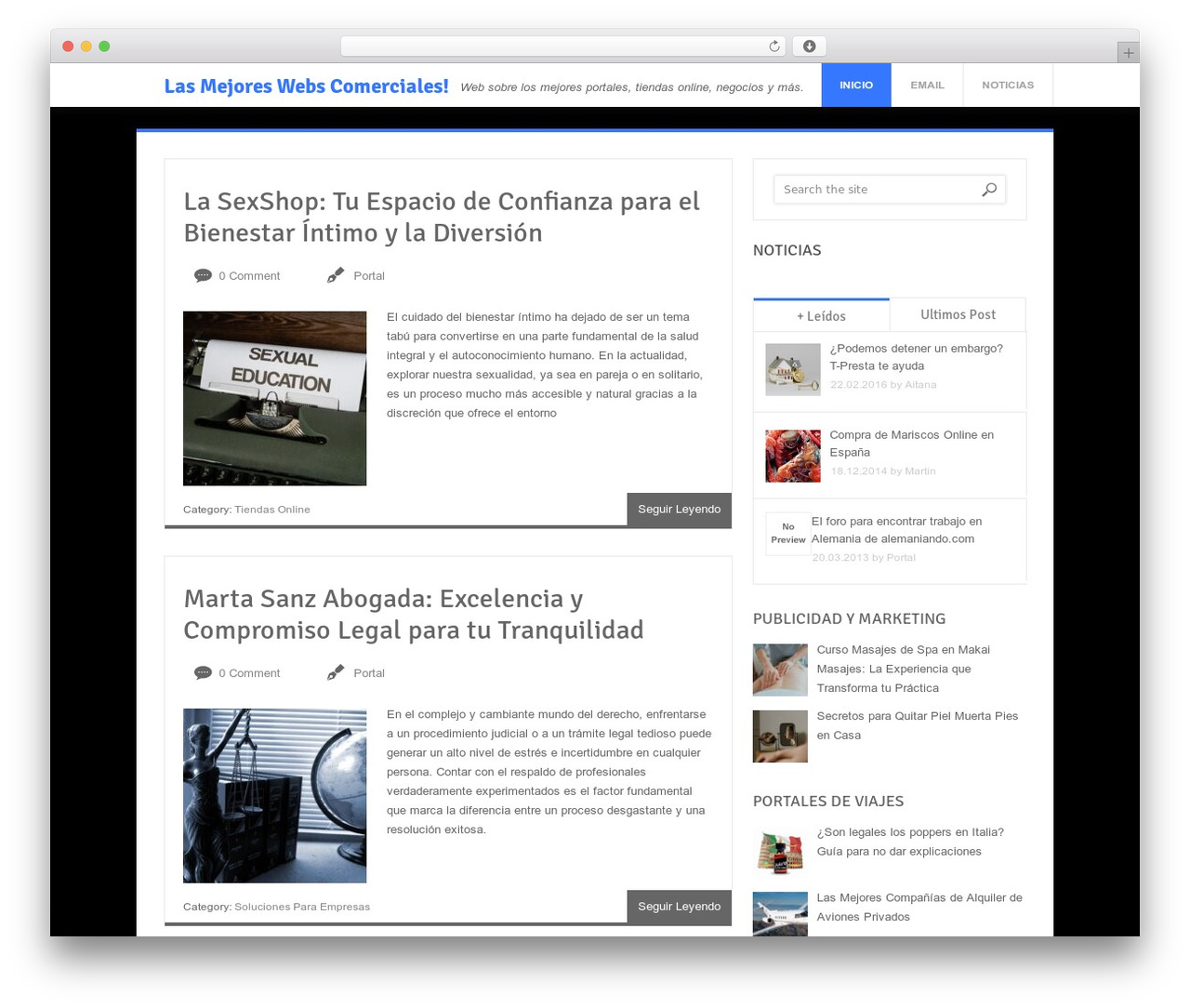Viewport: 1190px width, 1008px height.
Task: Switch to the + Leídos tab
Action: 821,315
